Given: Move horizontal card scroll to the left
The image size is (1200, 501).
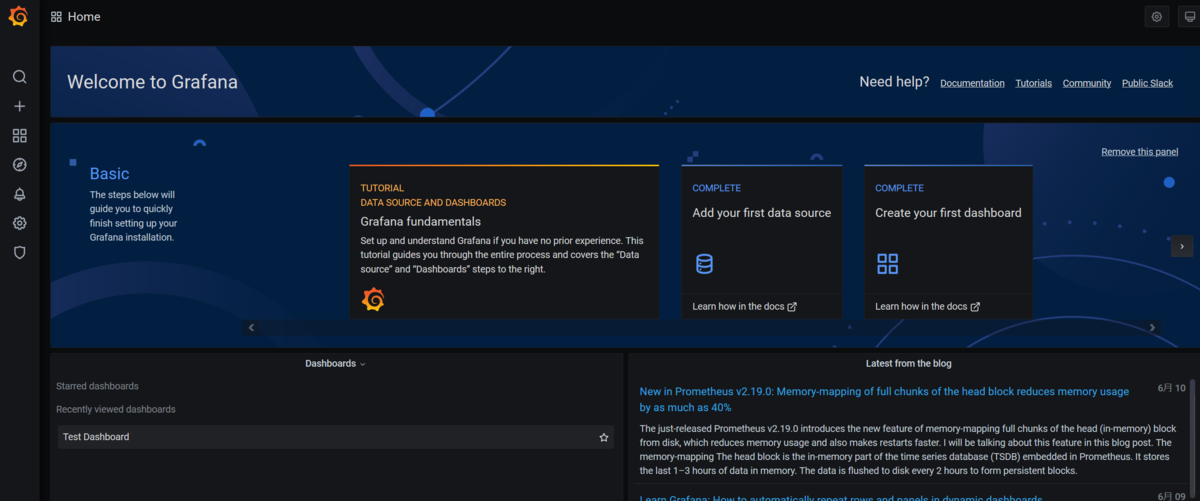Looking at the screenshot, I should pyautogui.click(x=251, y=327).
